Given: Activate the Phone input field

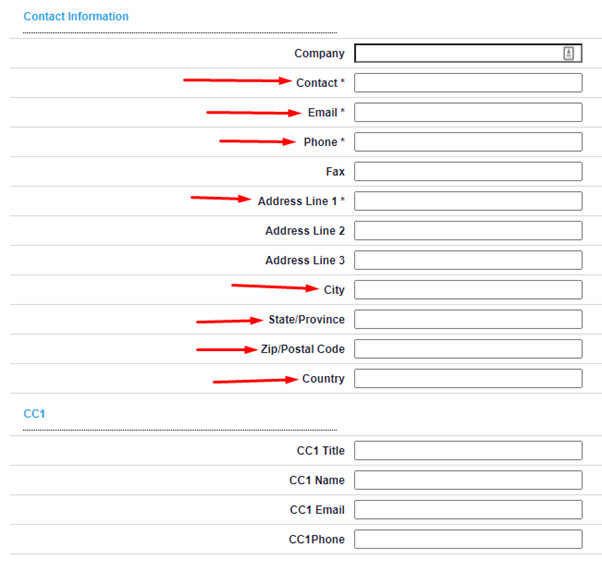Looking at the screenshot, I should tap(468, 142).
